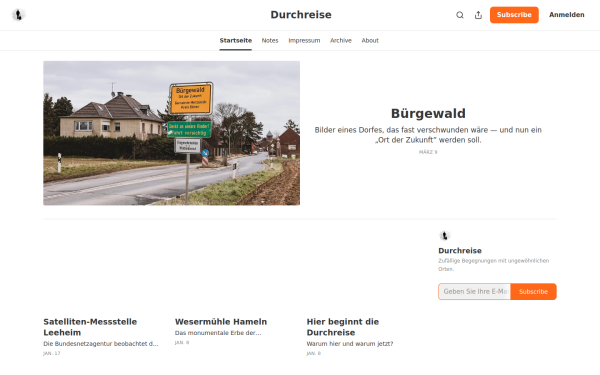The height and width of the screenshot is (375, 600).
Task: Click 'Zufällige Begegnungen mit ungewöhnlichen Orten.' tagline
Action: coord(493,265)
